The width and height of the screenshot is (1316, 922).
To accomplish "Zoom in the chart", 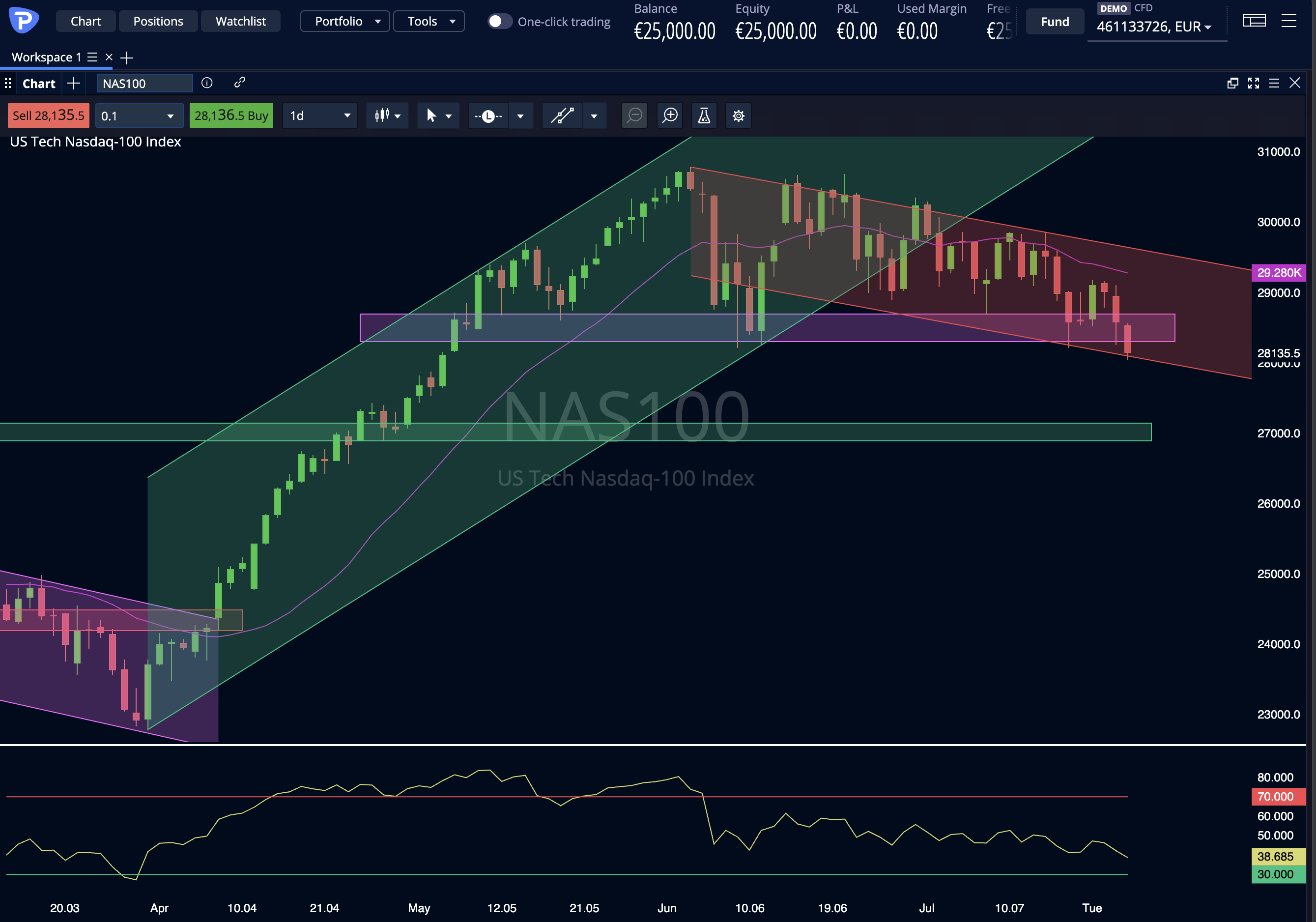I will [x=669, y=115].
